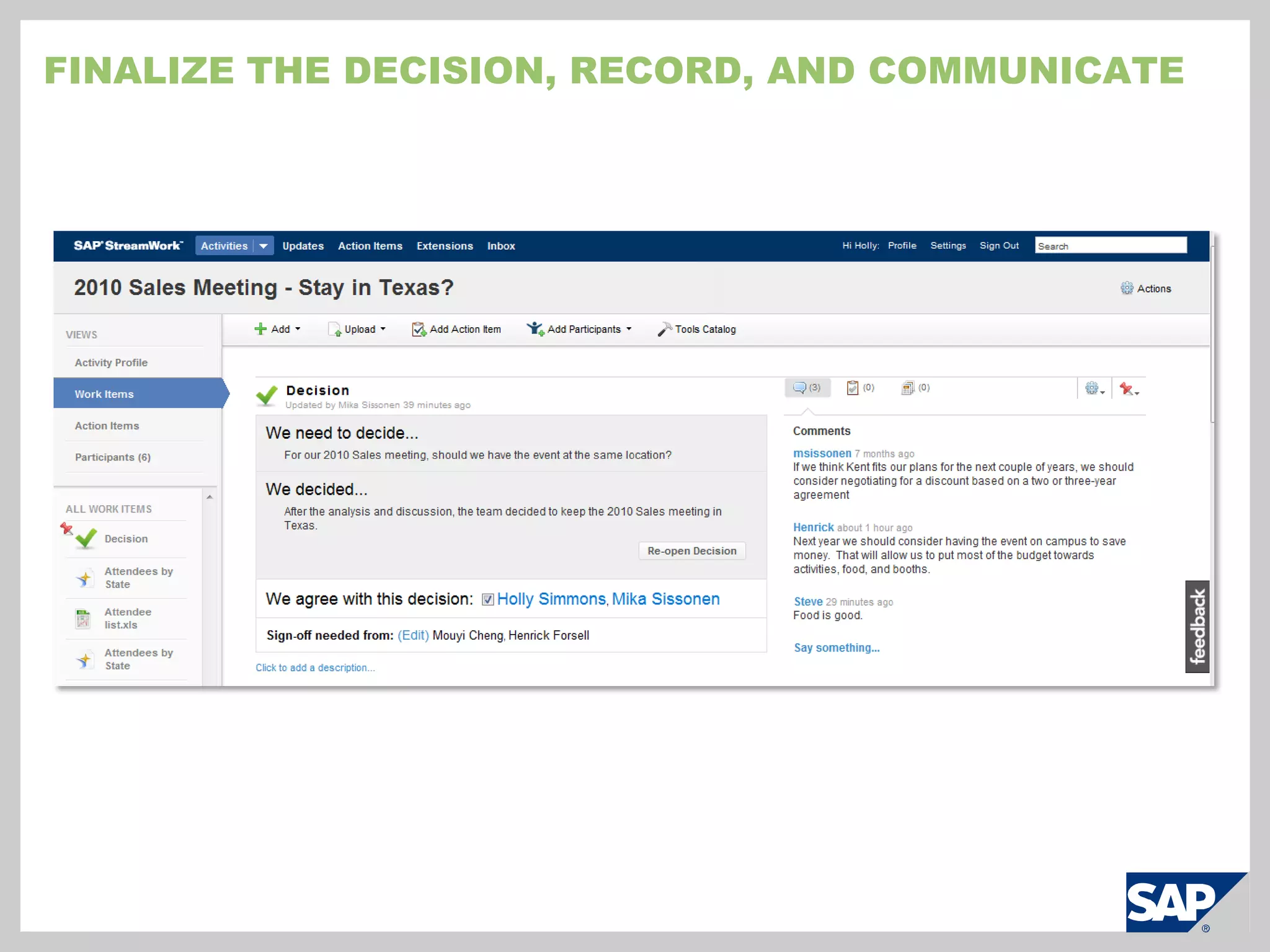This screenshot has width=1270, height=952.
Task: Open the item settings gear dropdown
Action: (1095, 389)
